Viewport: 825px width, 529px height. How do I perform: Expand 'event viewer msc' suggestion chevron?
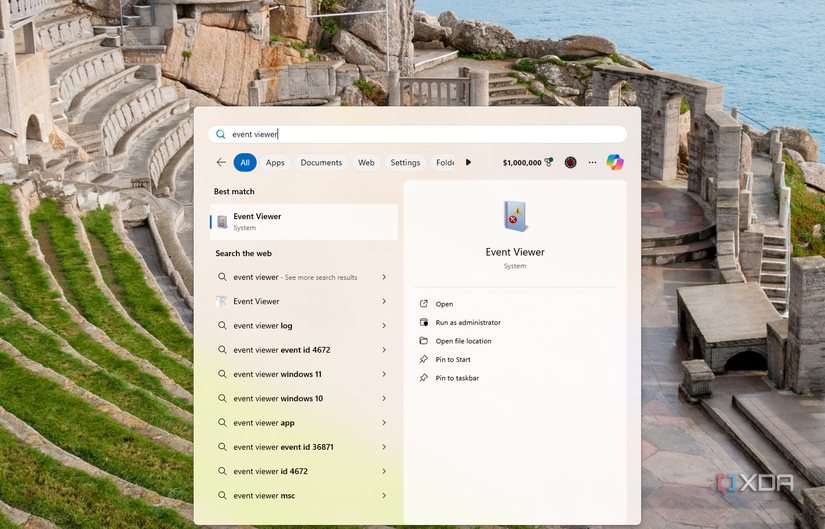(x=384, y=495)
